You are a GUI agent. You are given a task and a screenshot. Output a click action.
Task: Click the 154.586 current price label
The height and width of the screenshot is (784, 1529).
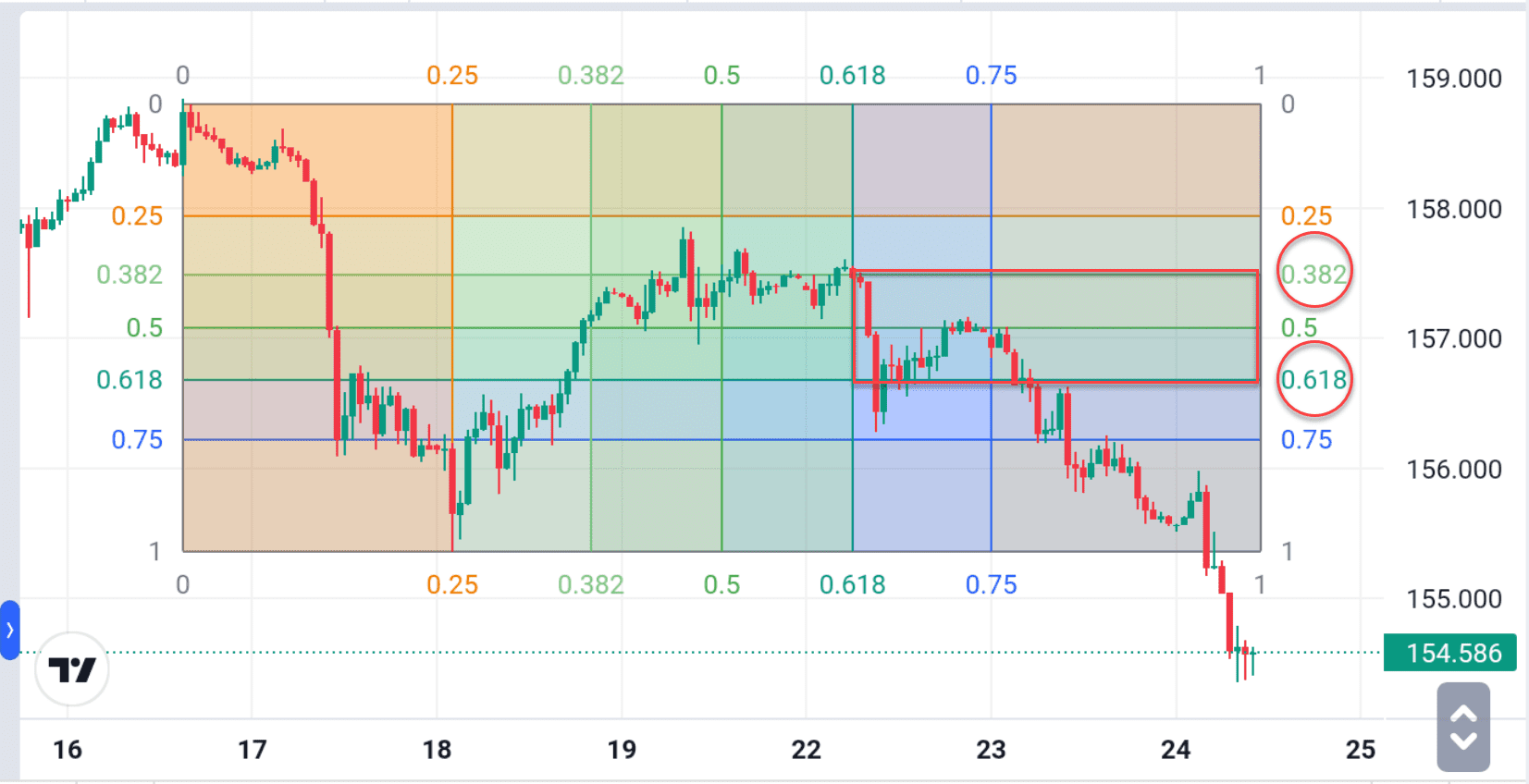(x=1450, y=653)
